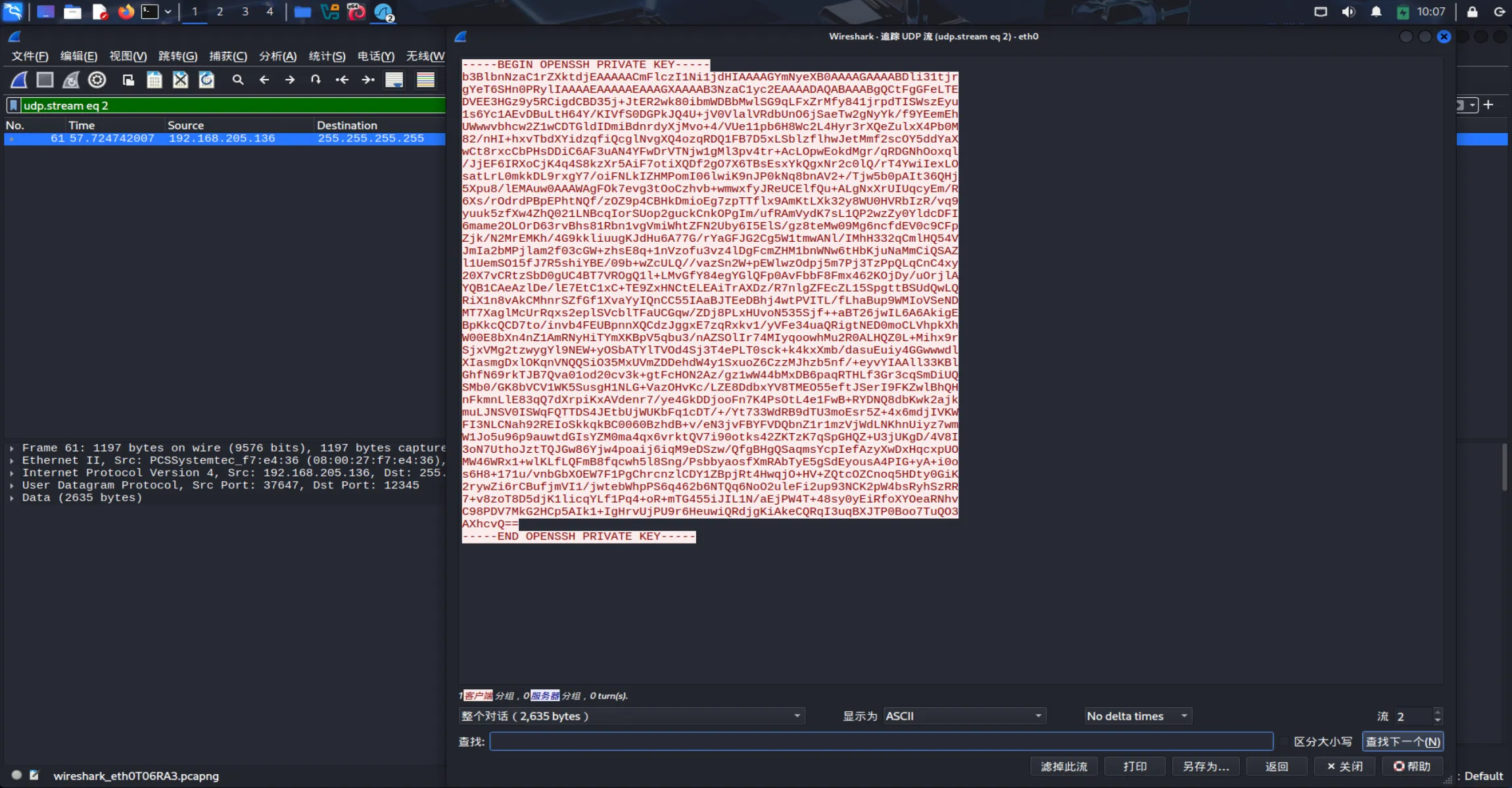
Task: Click the start capture shark fin icon
Action: 19,80
